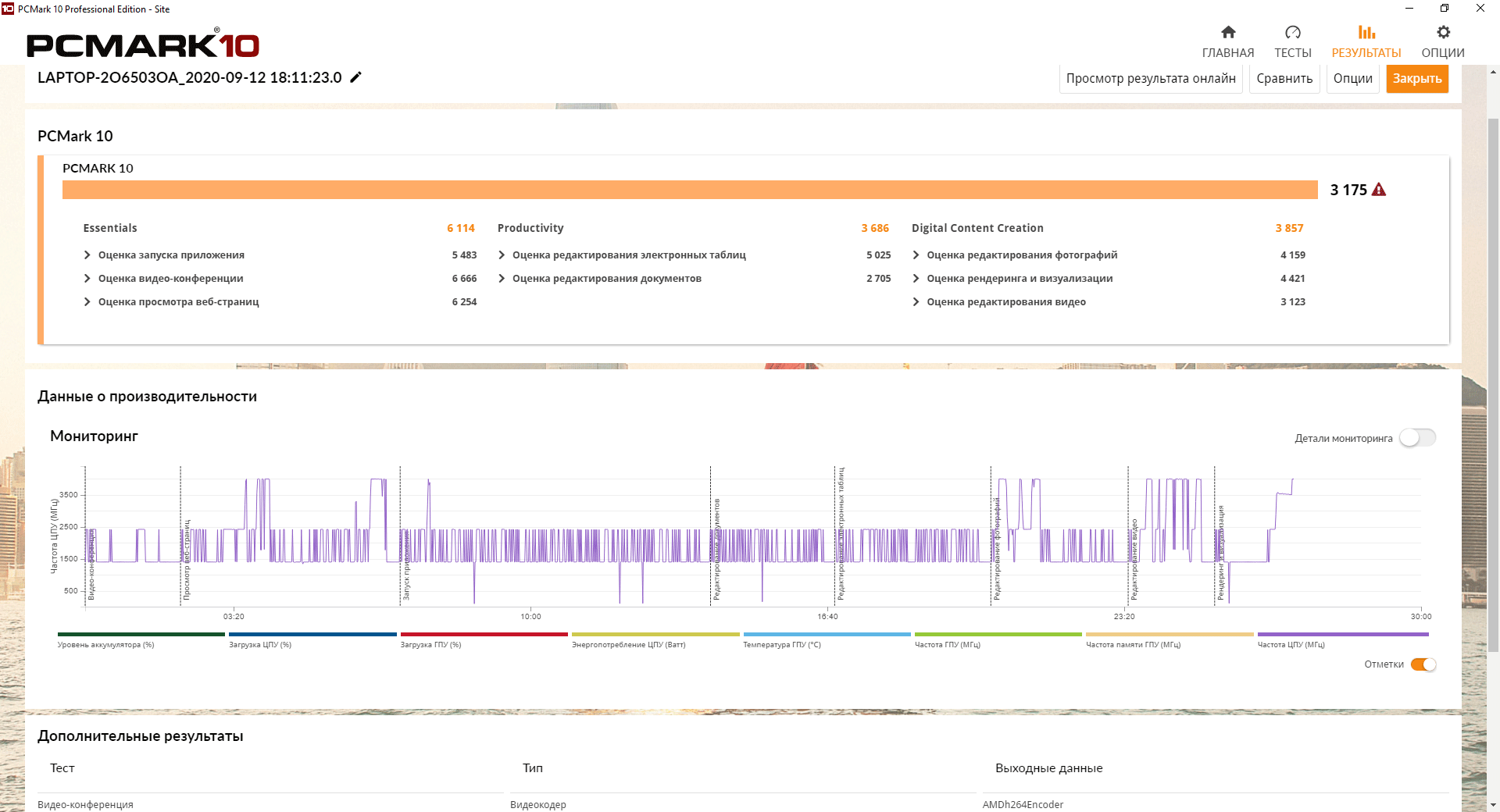
Task: Click the vertical scrollbar thumb
Action: 1493,383
